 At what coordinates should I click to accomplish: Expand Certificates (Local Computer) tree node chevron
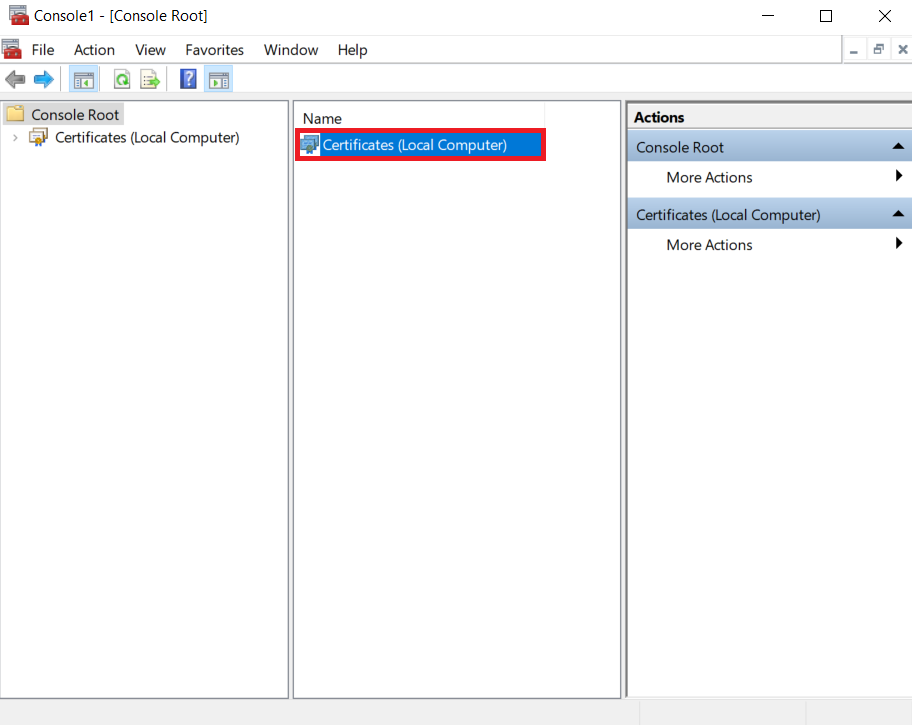point(15,138)
